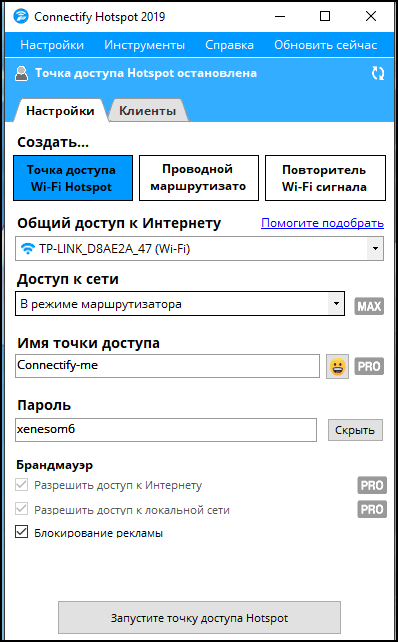Select the Настройки tab
Screen dimensions: 398x642
pos(60,111)
